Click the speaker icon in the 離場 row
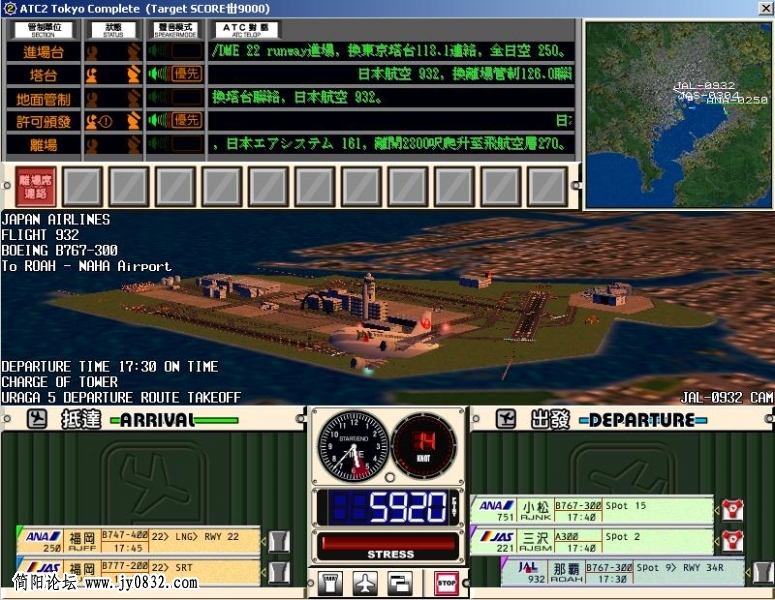Viewport: 775px width, 600px height. (x=158, y=144)
